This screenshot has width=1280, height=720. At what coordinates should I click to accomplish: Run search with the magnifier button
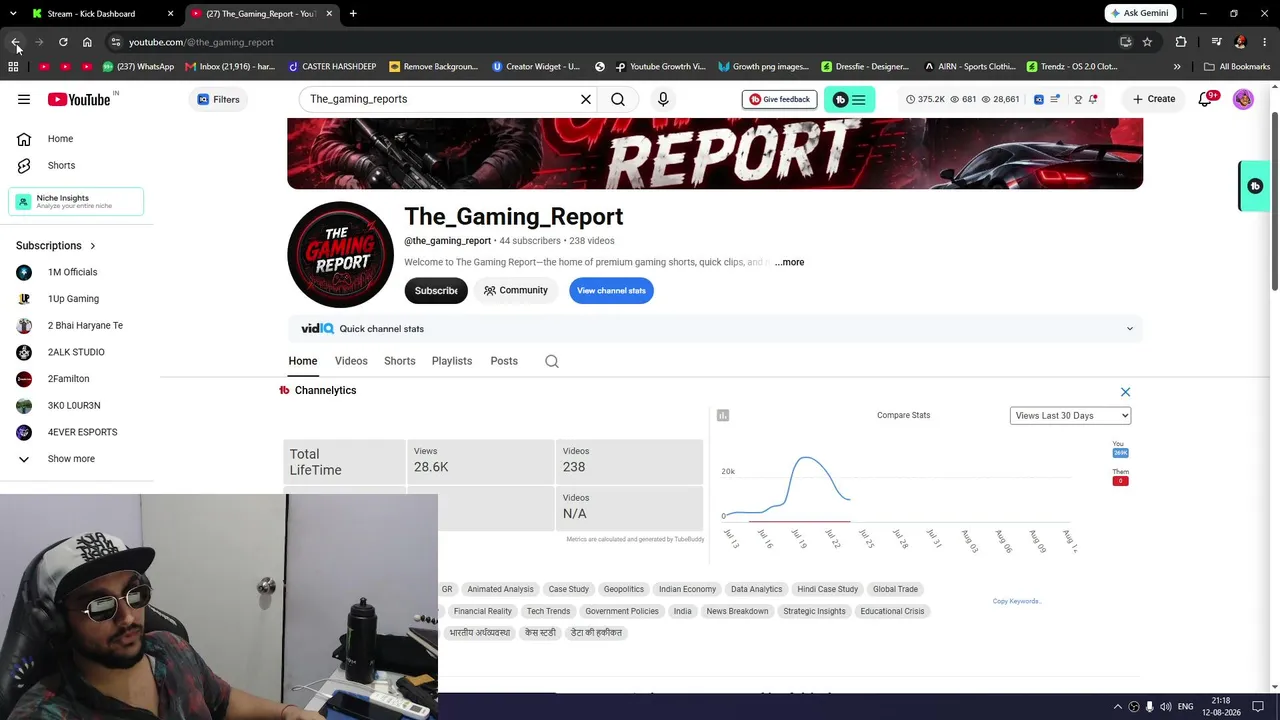[618, 99]
